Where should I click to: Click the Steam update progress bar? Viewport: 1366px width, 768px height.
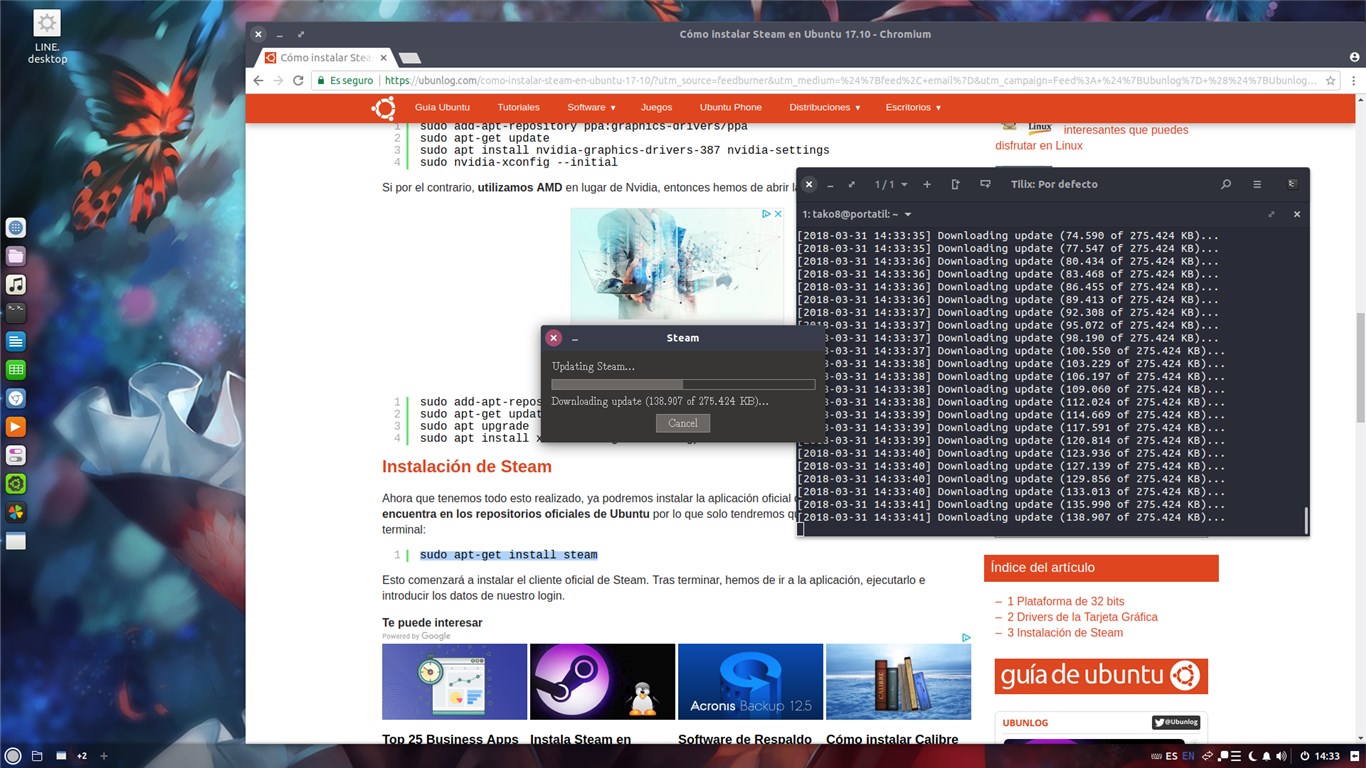[683, 384]
